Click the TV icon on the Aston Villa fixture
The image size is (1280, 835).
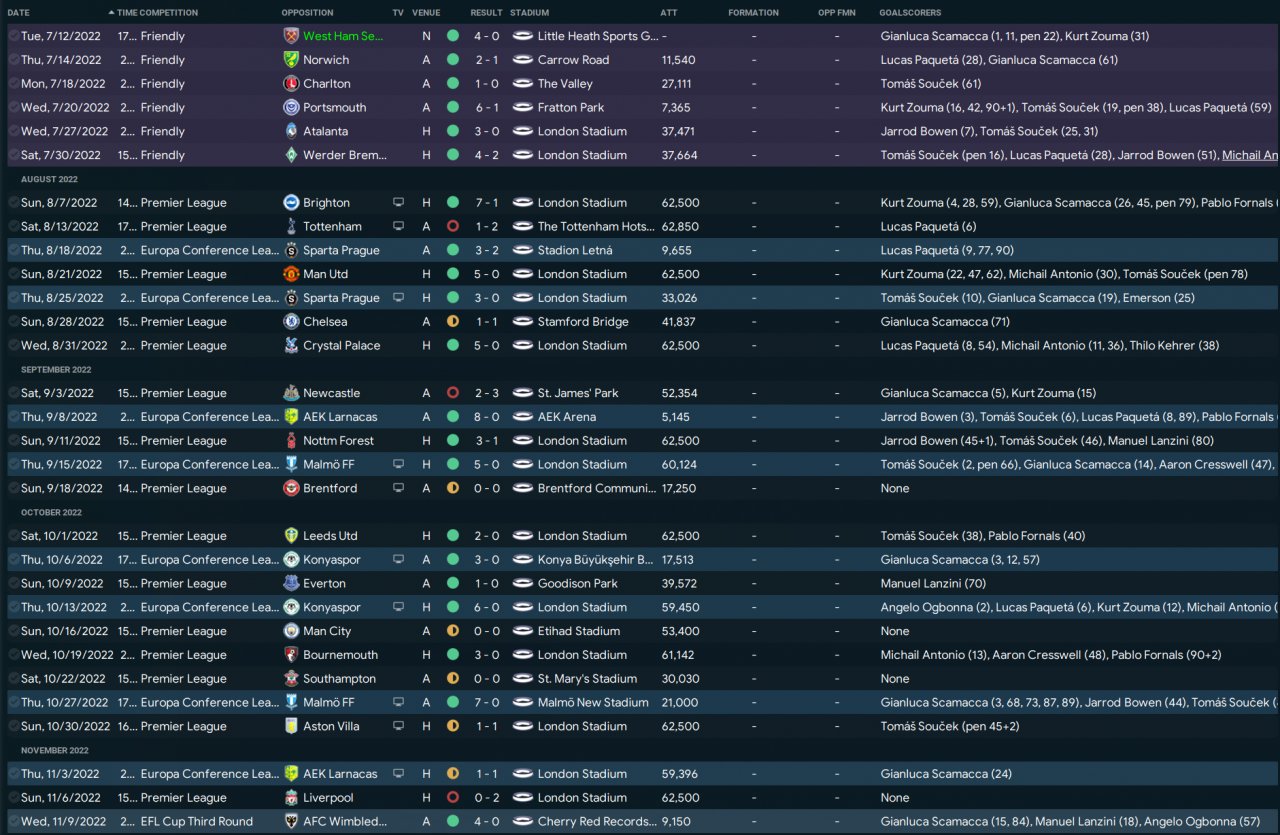click(x=399, y=727)
